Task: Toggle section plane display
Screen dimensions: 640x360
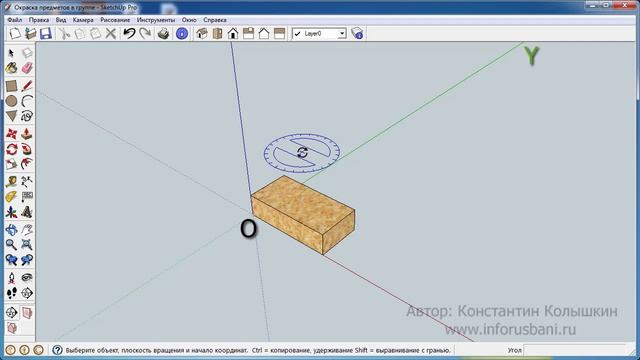Action: click(x=27, y=313)
